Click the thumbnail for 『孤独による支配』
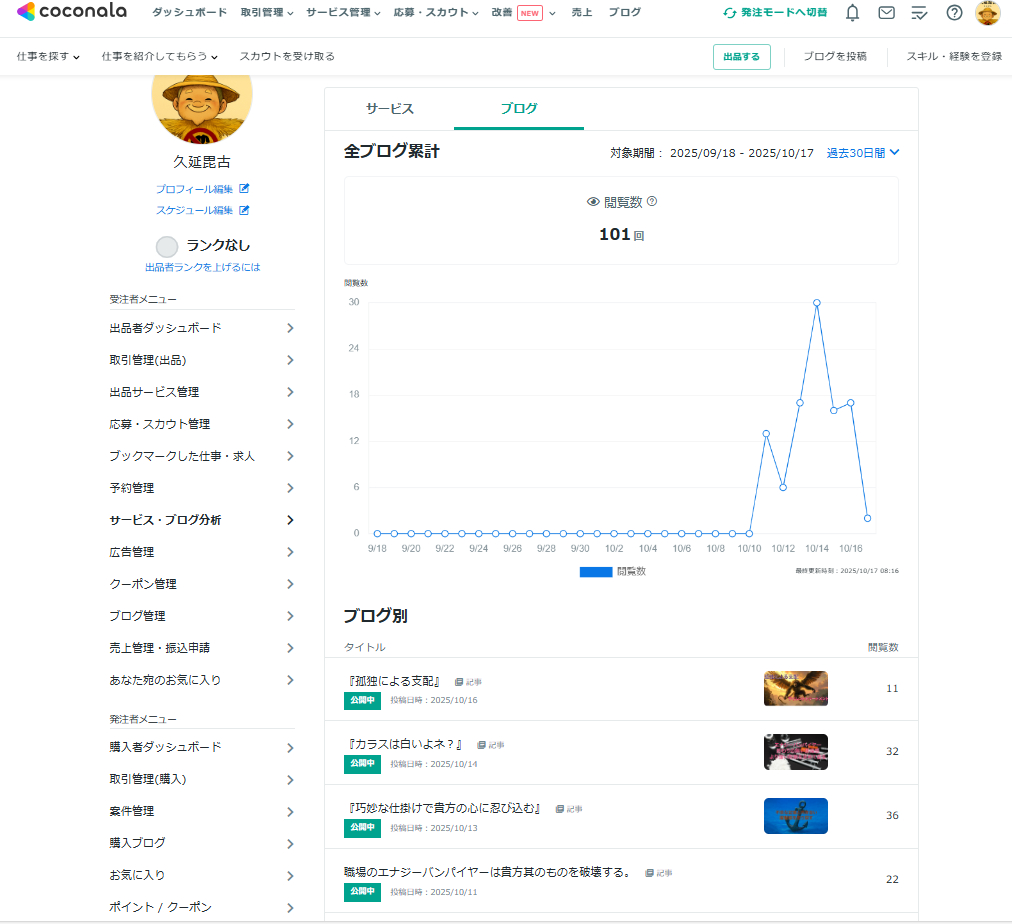1012x924 pixels. (x=795, y=688)
